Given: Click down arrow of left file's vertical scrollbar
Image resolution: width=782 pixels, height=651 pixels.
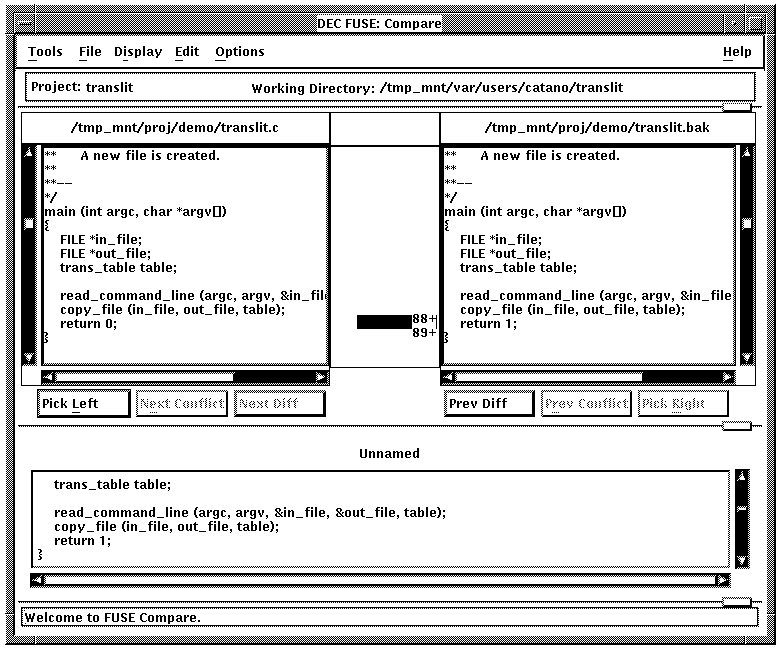Looking at the screenshot, I should [30, 357].
